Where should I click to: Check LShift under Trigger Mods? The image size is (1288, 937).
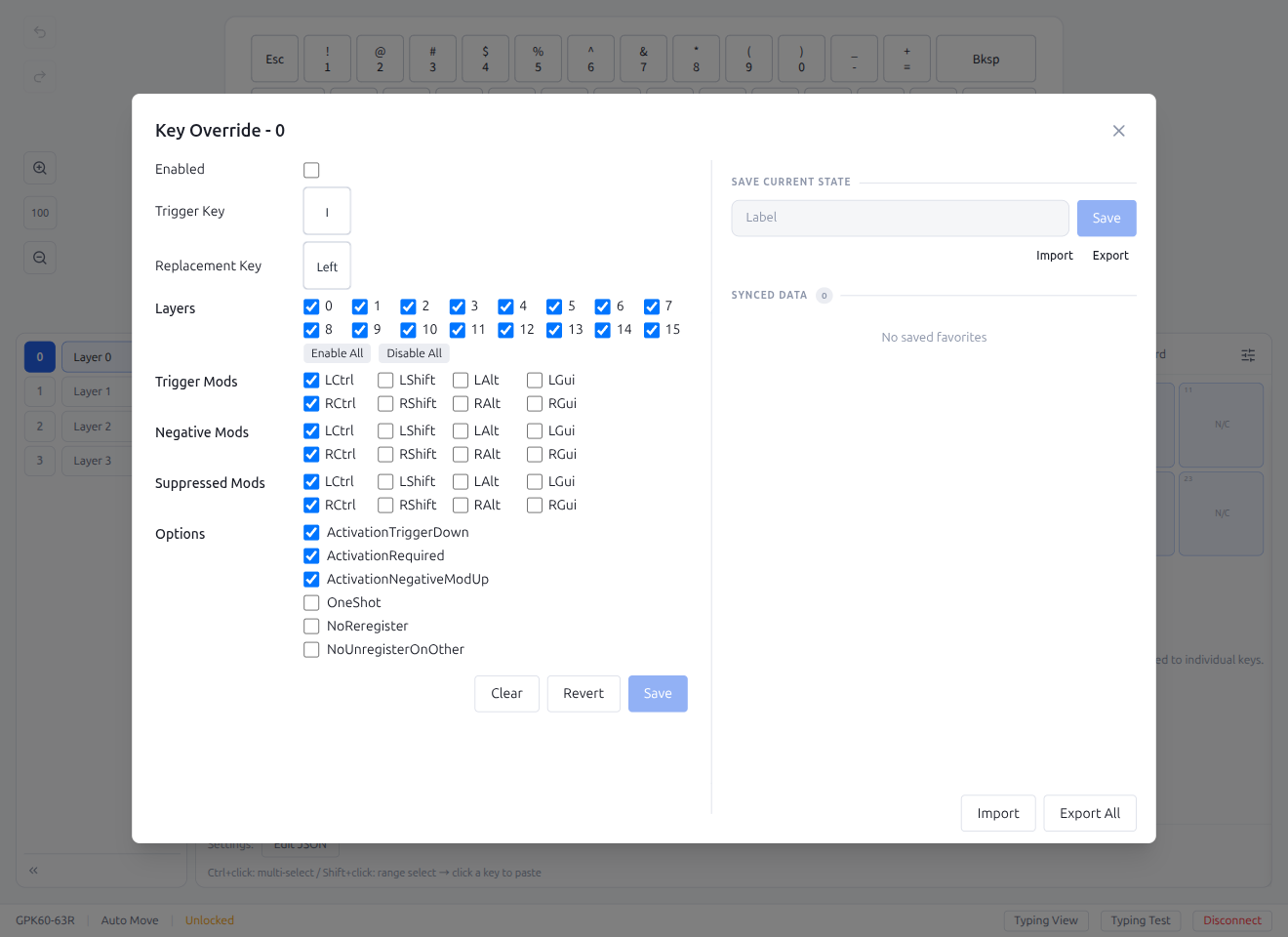click(x=384, y=380)
